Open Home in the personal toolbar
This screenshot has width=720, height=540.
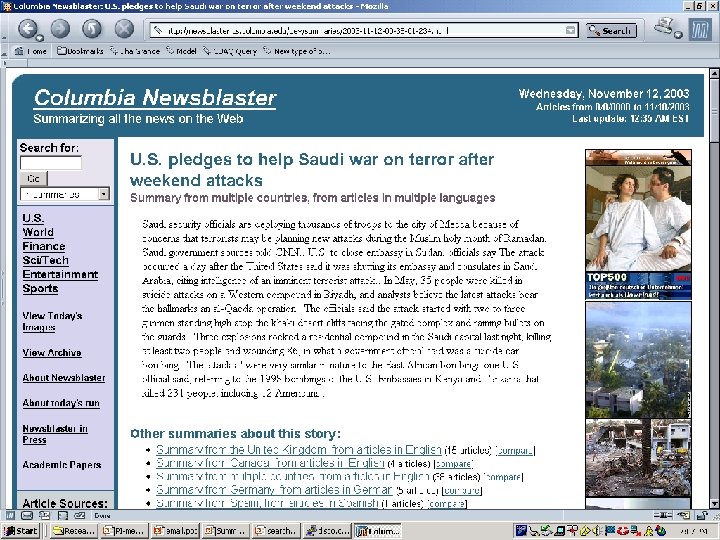(30, 51)
